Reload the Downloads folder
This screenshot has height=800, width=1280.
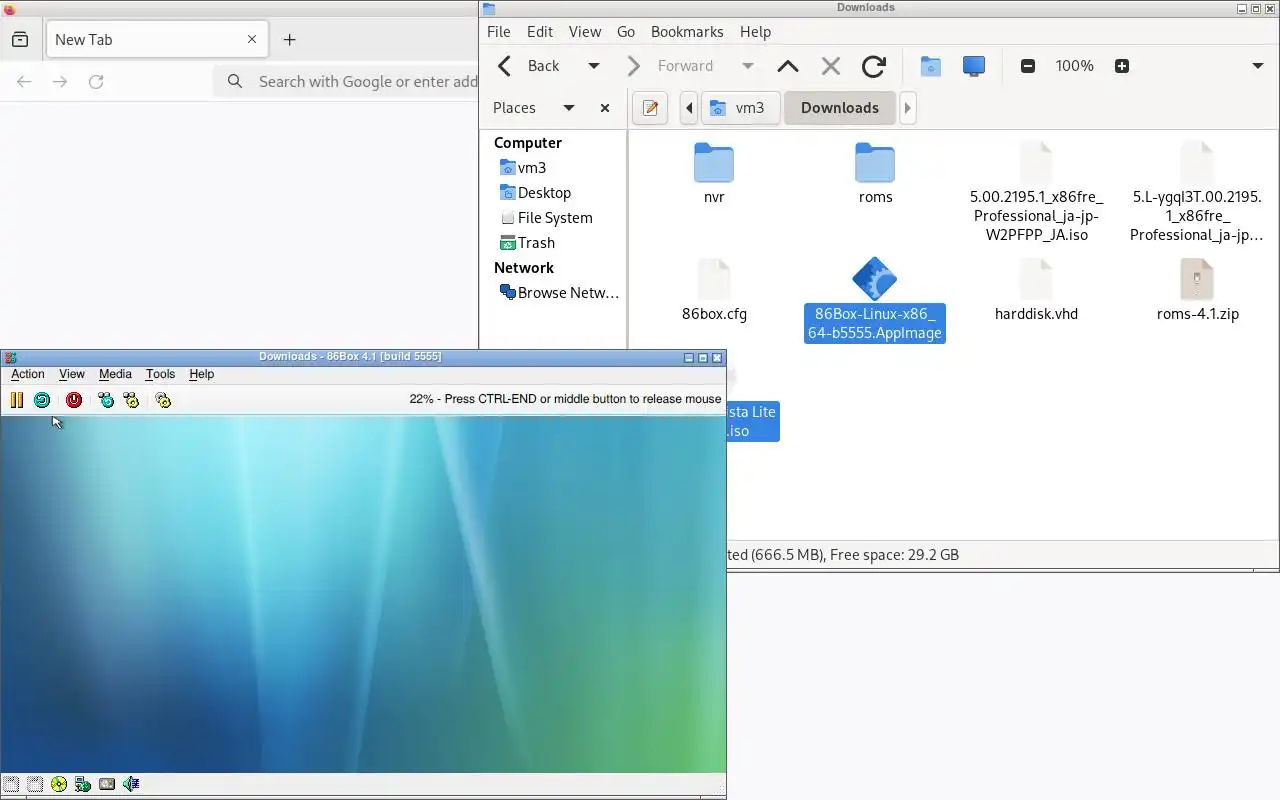pyautogui.click(x=874, y=66)
